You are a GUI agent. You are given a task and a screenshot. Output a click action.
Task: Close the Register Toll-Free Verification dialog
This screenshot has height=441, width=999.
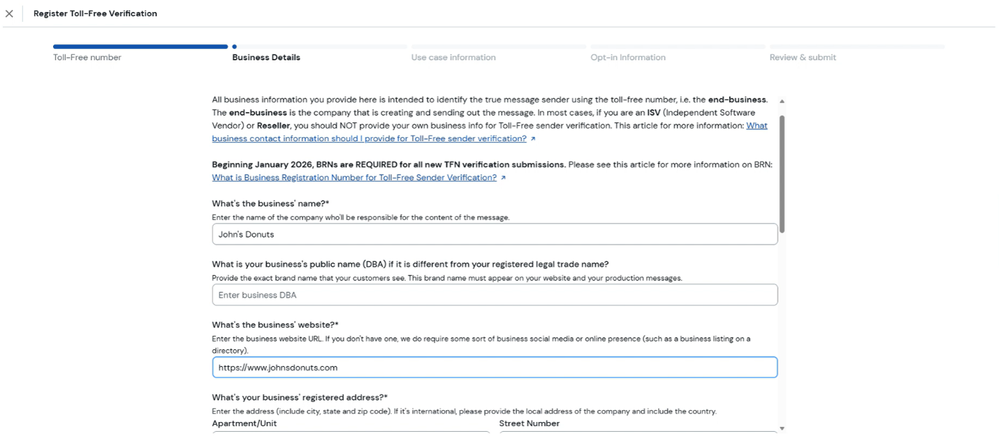coord(9,13)
